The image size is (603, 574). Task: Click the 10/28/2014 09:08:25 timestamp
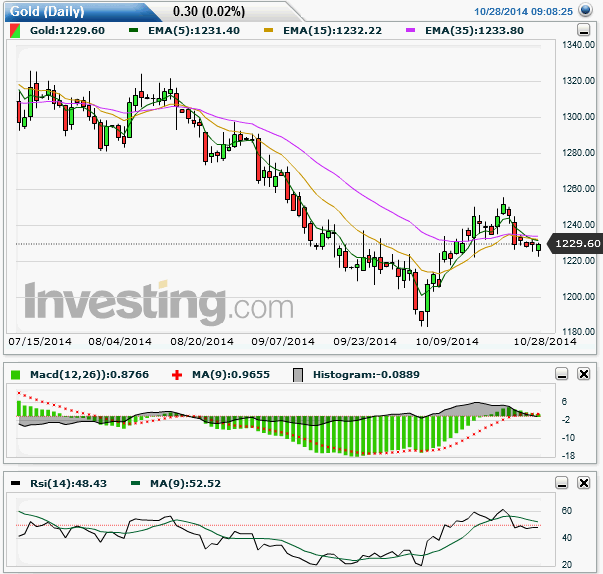tap(523, 12)
